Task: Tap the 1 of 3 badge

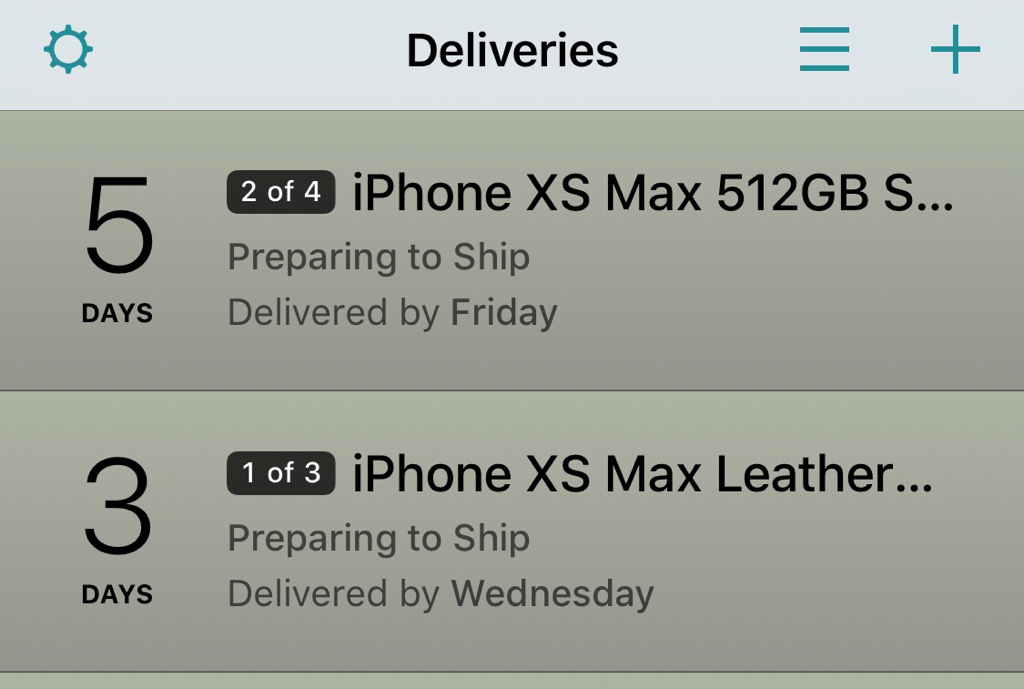Action: click(281, 473)
